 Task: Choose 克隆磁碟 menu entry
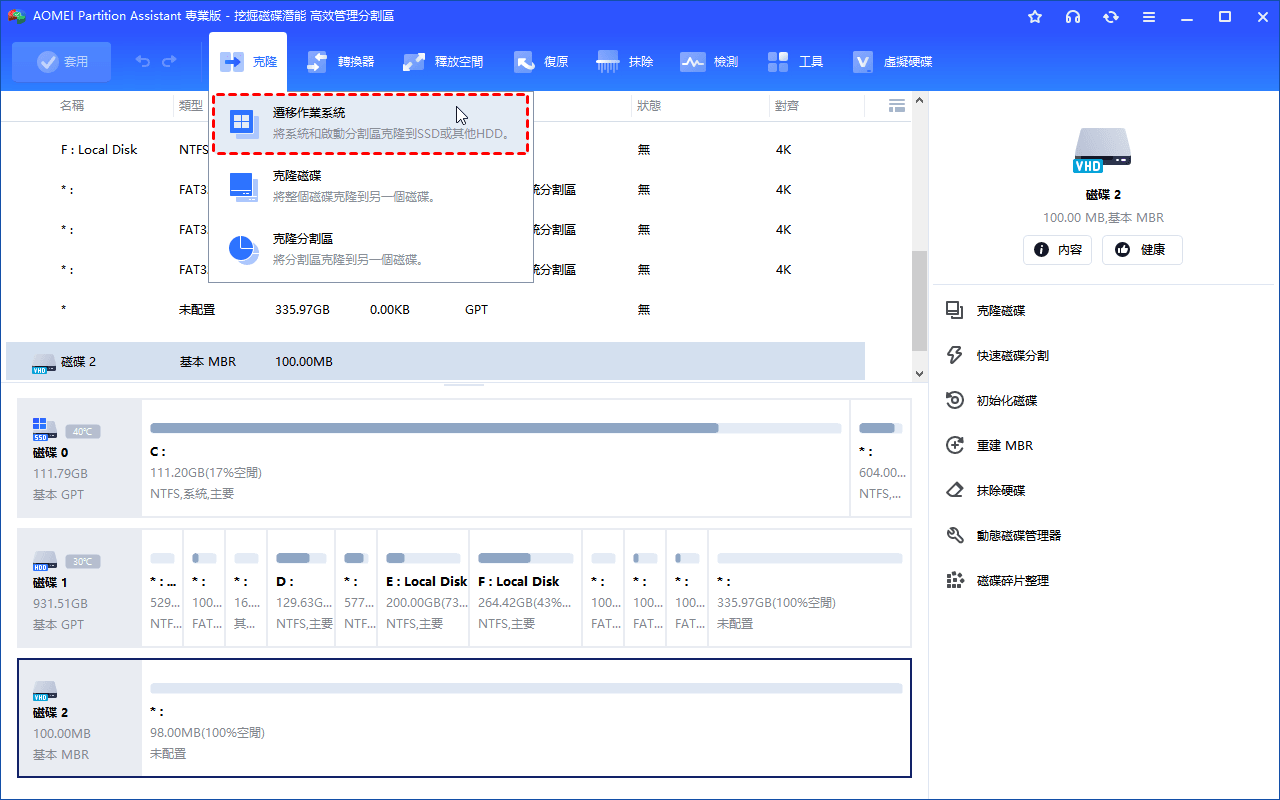click(x=370, y=186)
